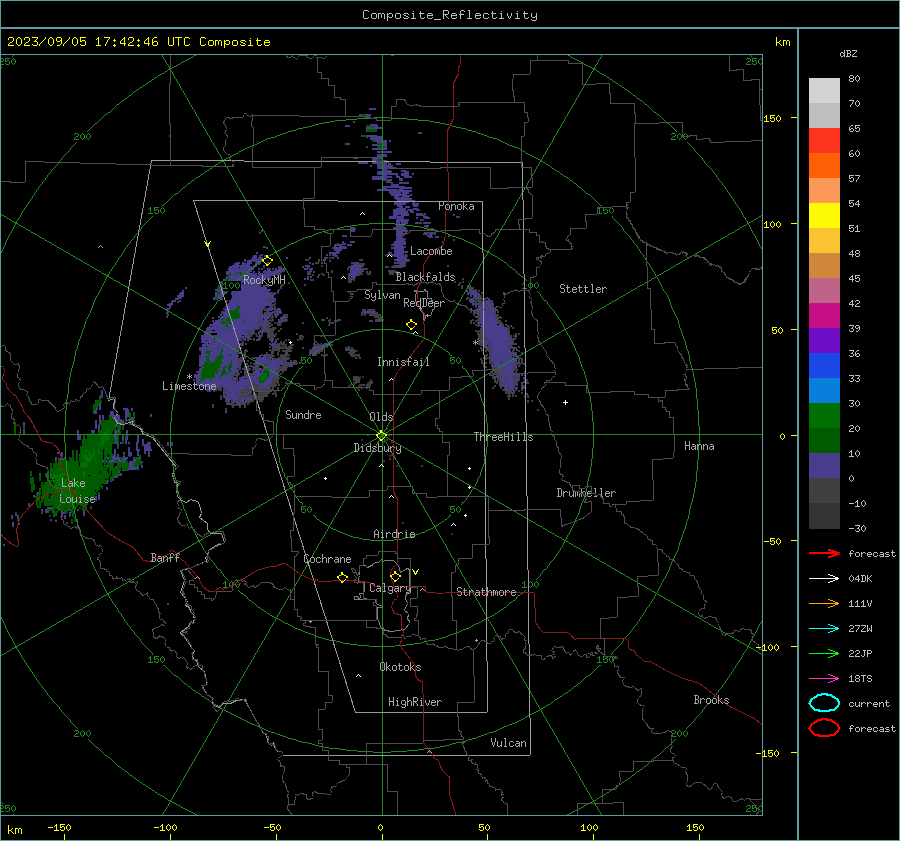Select the purple swatch above 36 label
Viewport: 900px width, 841px height.
pos(824,340)
